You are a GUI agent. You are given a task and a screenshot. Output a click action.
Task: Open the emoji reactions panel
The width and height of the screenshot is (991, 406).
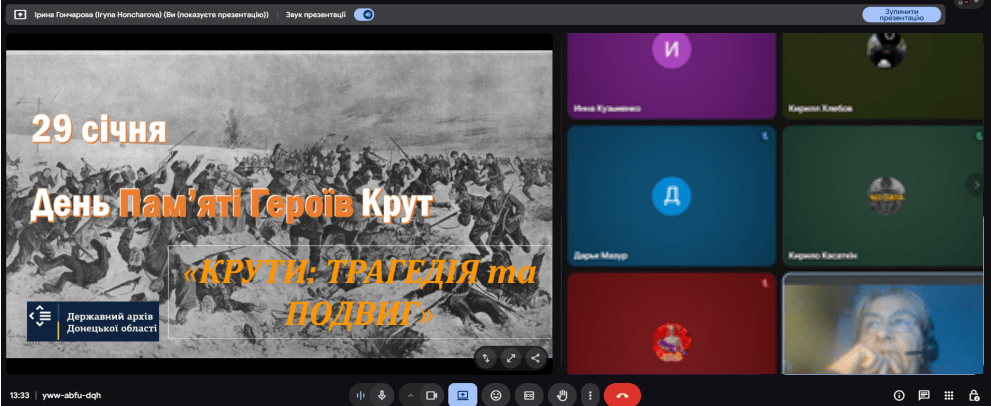pos(496,395)
